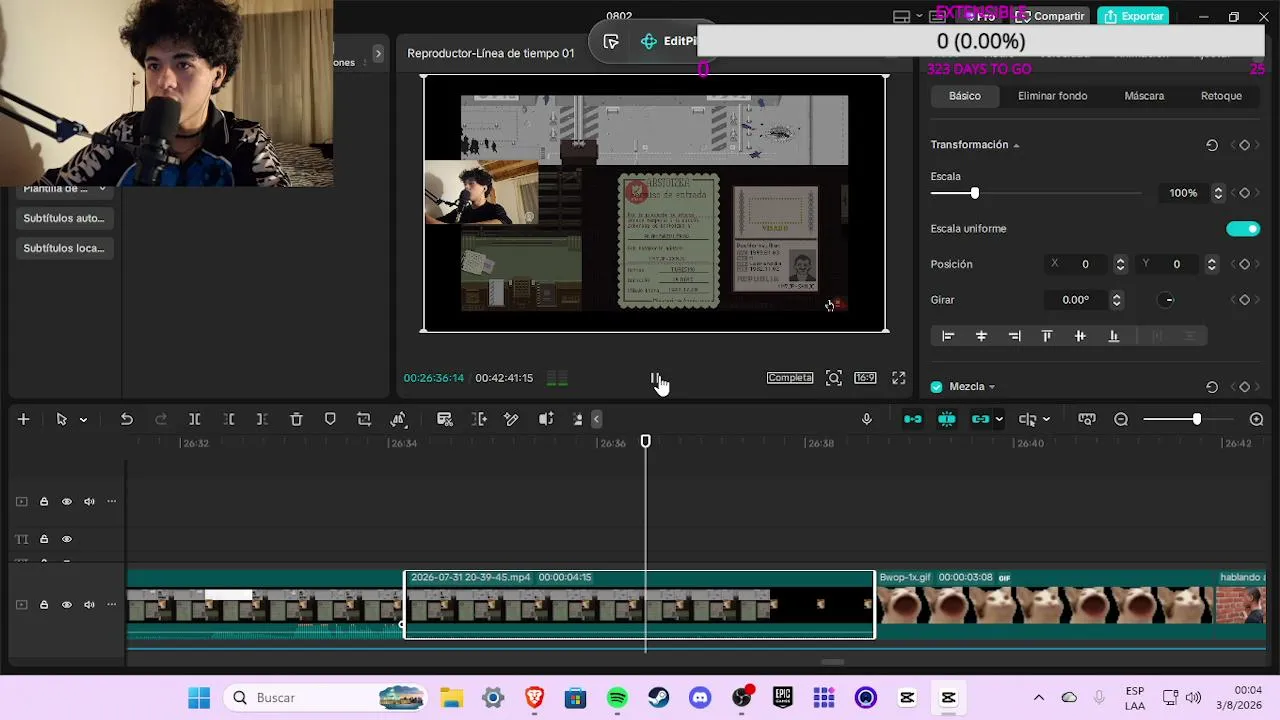Open the layout dropdown in the title bar
Image resolution: width=1280 pixels, height=720 pixels.
coord(919,16)
